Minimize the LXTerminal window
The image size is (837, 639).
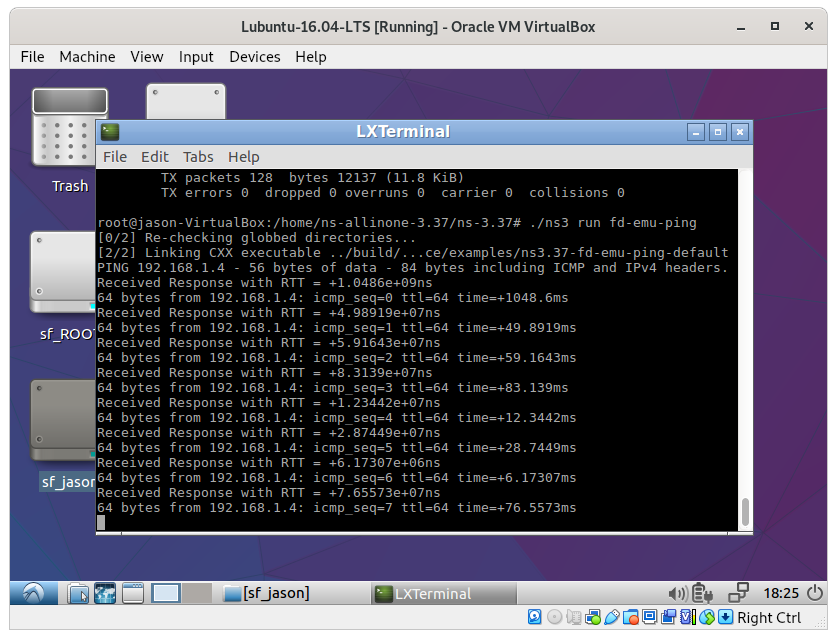point(696,132)
